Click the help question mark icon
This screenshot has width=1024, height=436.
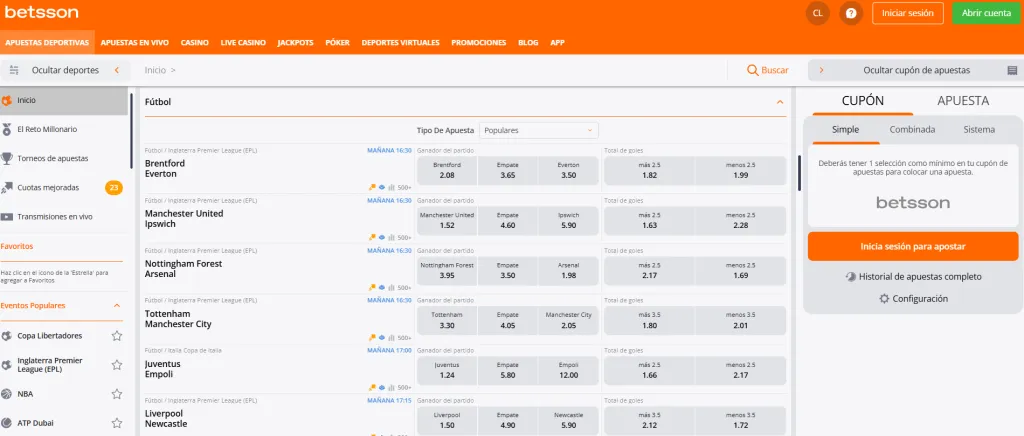(851, 13)
